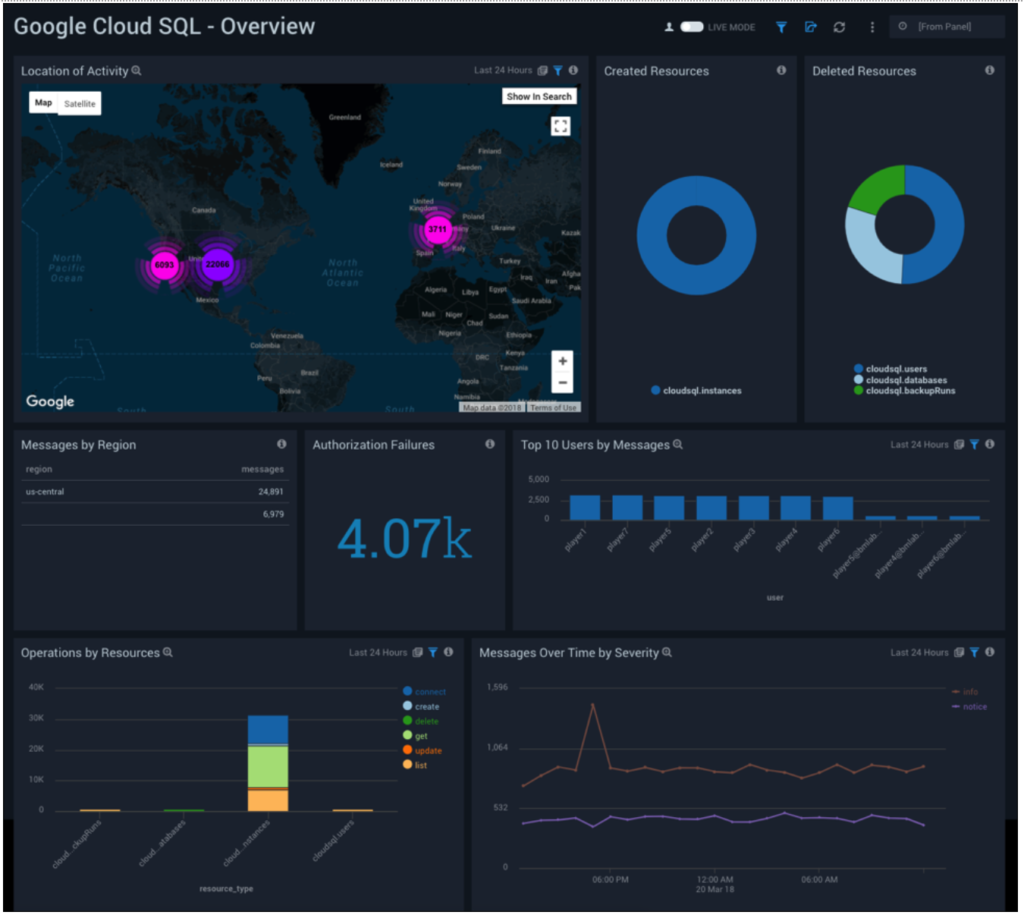Image resolution: width=1024 pixels, height=915 pixels.
Task: Click copy icon in Messages Over Time panel
Action: [959, 652]
